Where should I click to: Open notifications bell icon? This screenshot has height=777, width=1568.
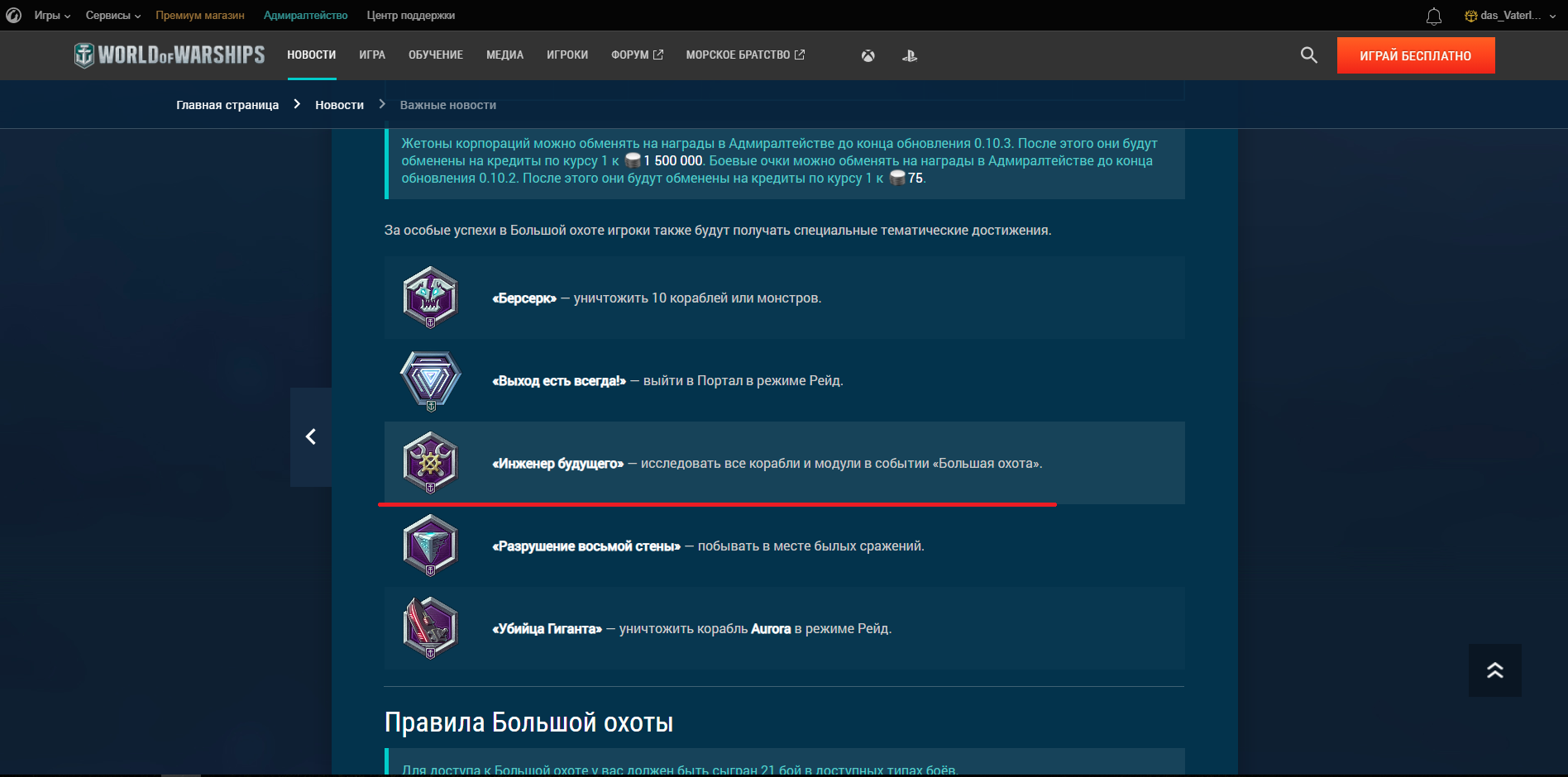pyautogui.click(x=1434, y=16)
